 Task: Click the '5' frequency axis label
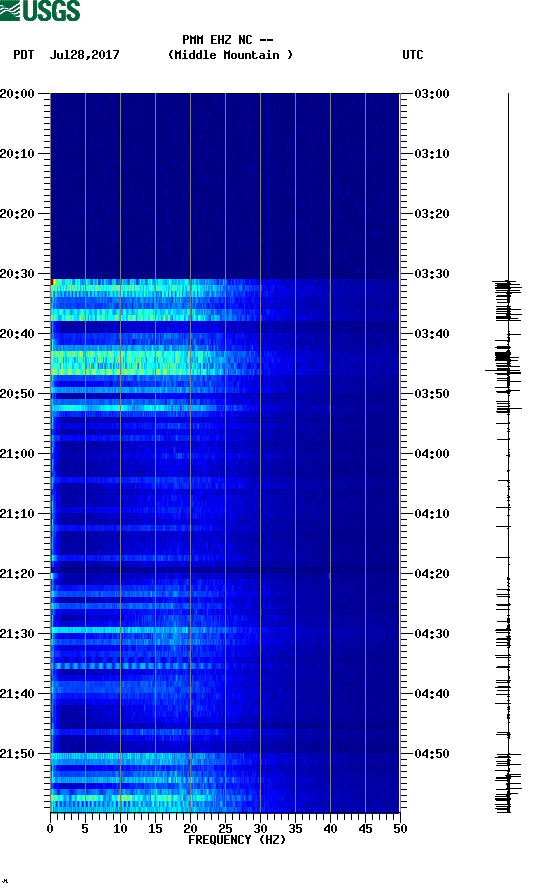[85, 829]
